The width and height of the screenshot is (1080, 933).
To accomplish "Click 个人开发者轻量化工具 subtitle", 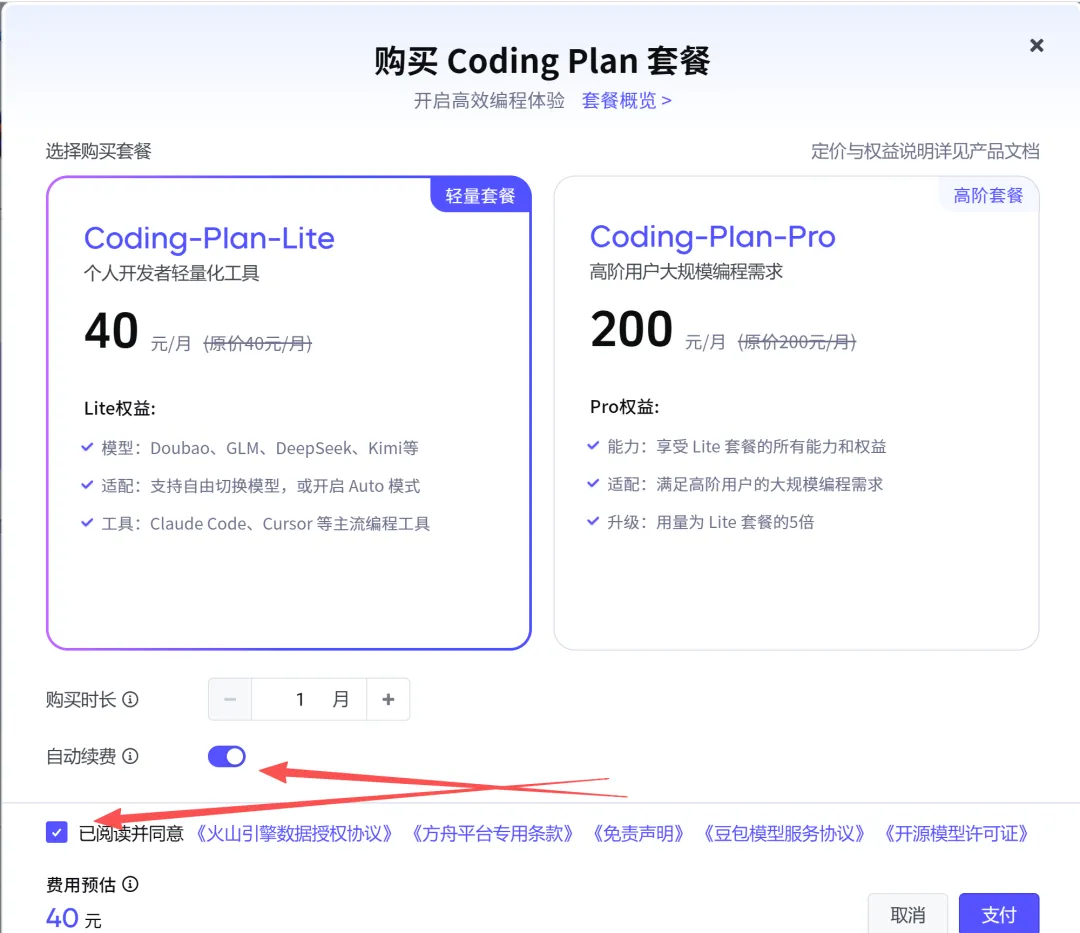I will (x=172, y=274).
